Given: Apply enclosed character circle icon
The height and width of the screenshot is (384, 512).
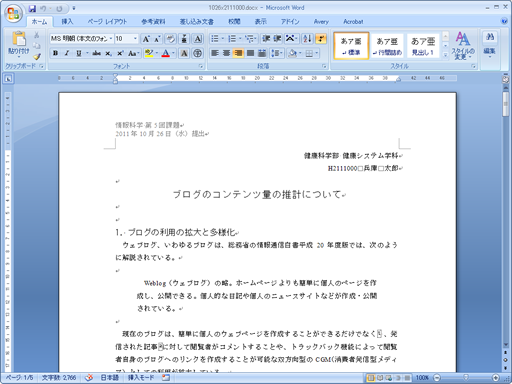Looking at the screenshot, I should (198, 53).
